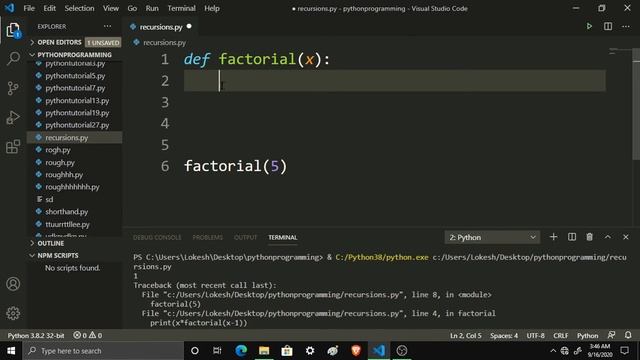Select Python 3.8.2 32-bit interpreter in status bar
Screen dimensions: 640x360
(36, 336)
